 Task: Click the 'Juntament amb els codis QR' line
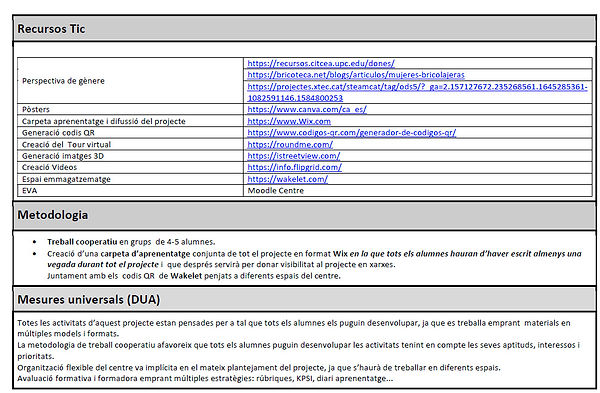194,276
